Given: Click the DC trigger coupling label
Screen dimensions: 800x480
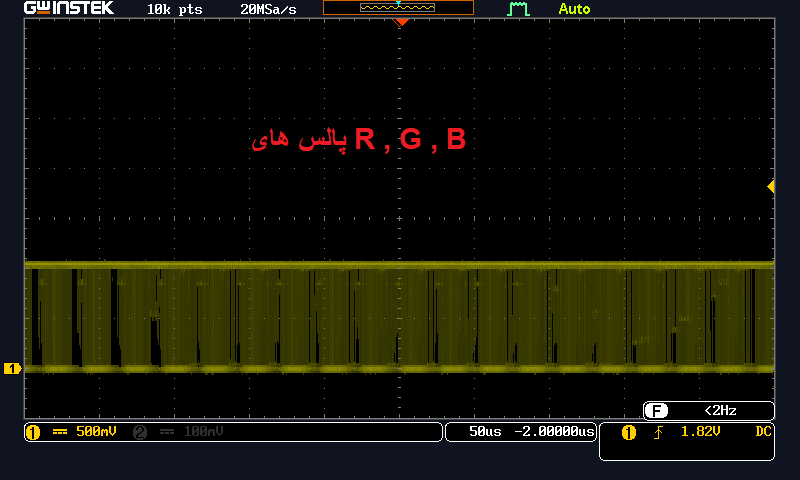Looking at the screenshot, I should coord(763,432).
